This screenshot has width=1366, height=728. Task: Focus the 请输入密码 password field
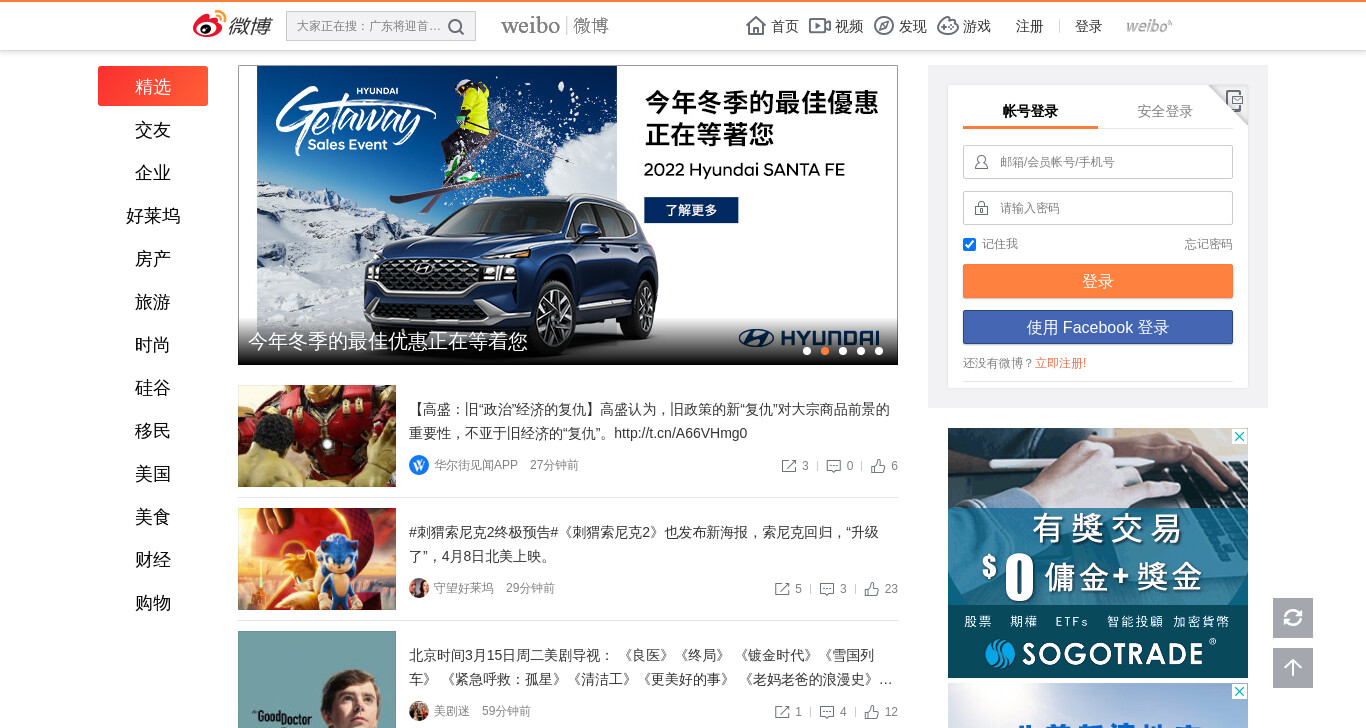1098,208
